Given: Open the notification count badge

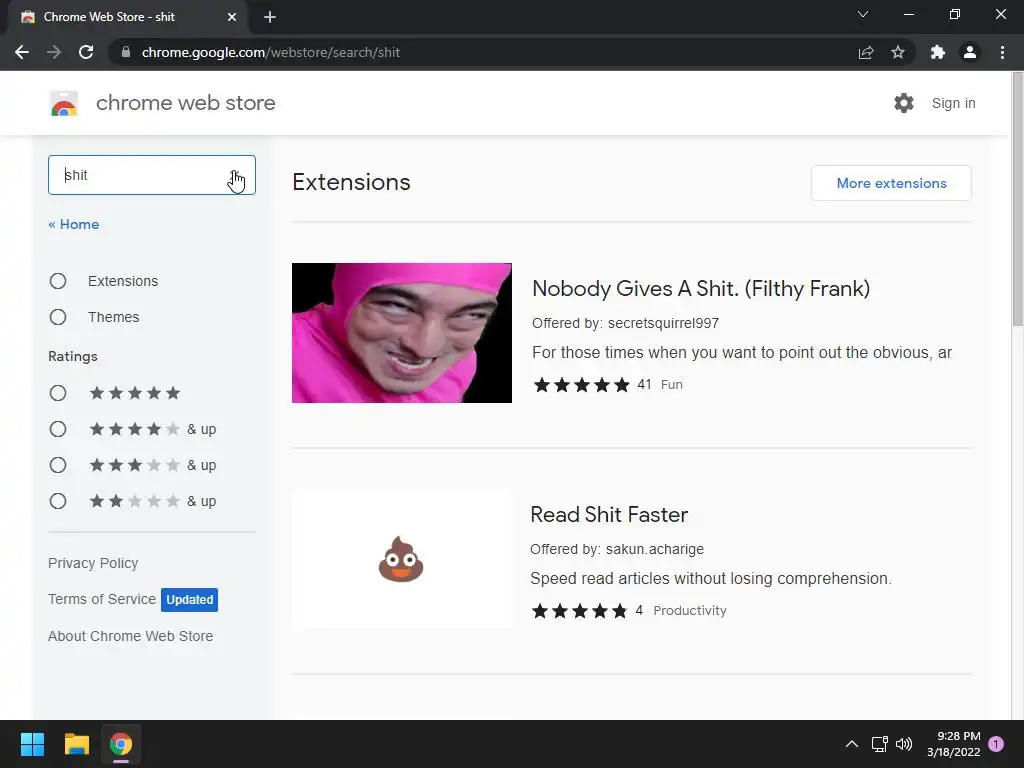Looking at the screenshot, I should point(996,744).
